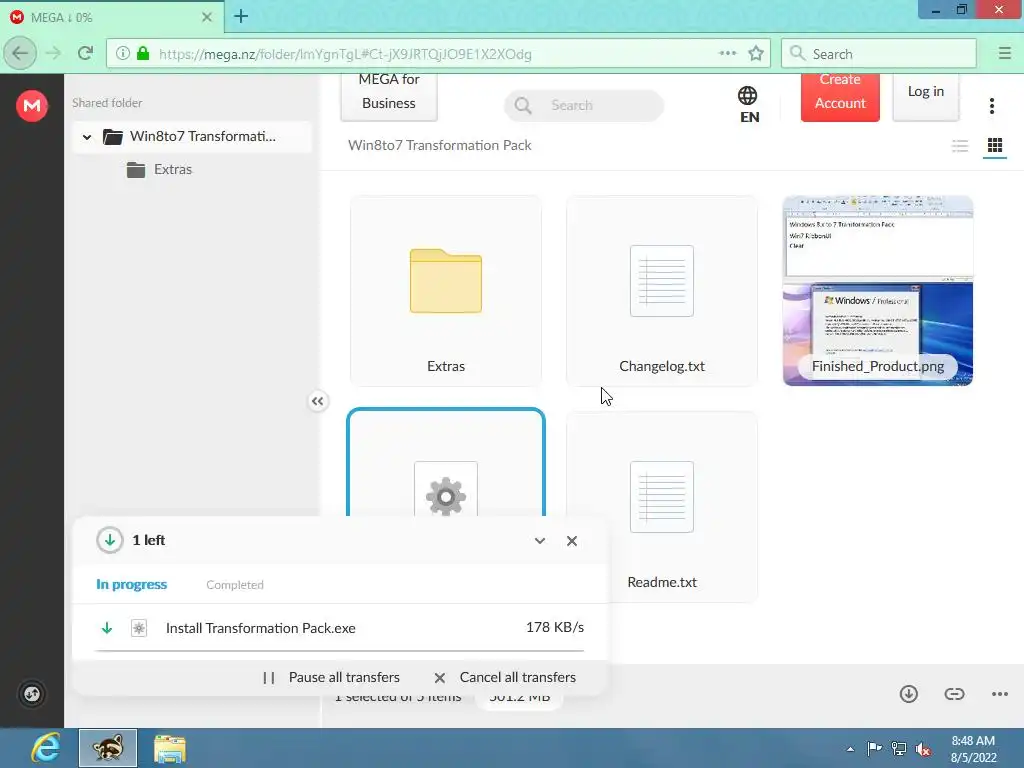The image size is (1024, 768).
Task: Show hidden tray icons arrow
Action: [850, 749]
